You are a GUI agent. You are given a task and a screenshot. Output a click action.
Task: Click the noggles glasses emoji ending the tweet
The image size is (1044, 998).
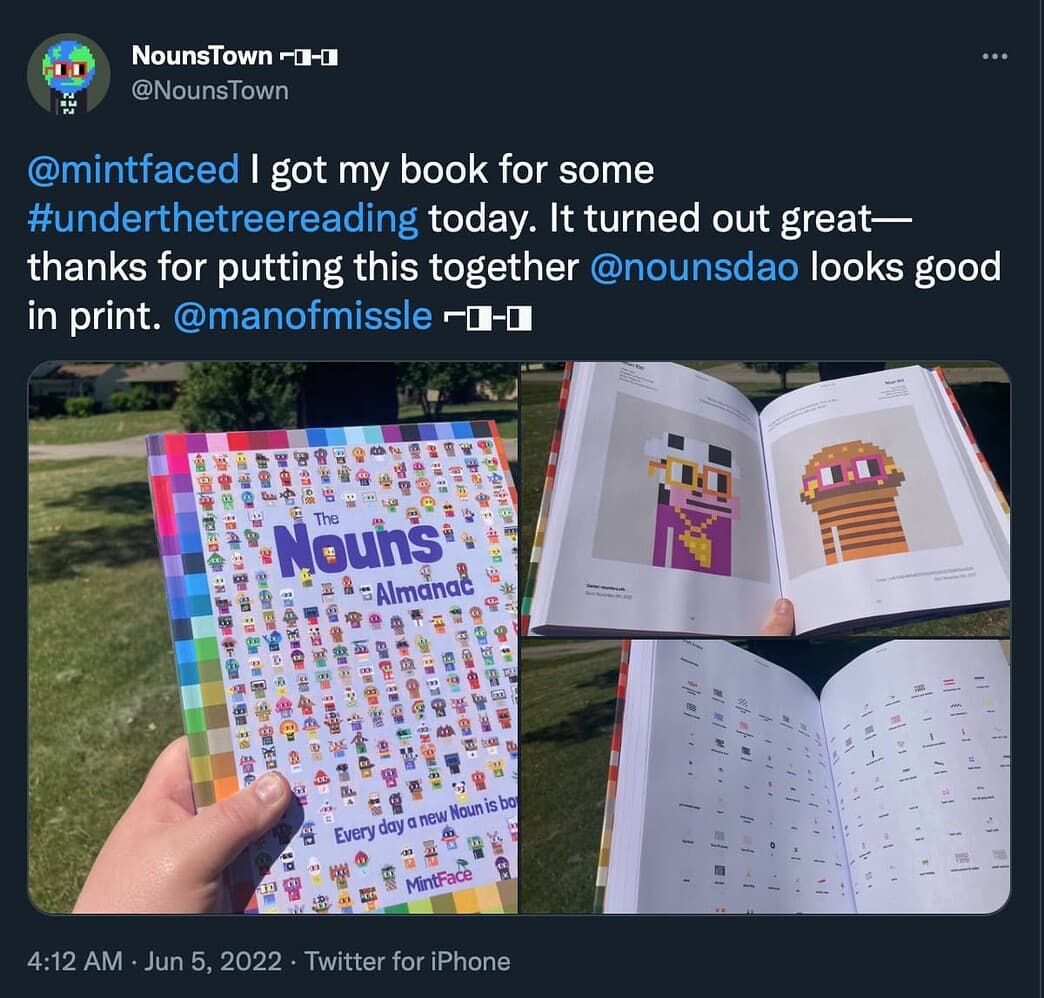tap(488, 318)
